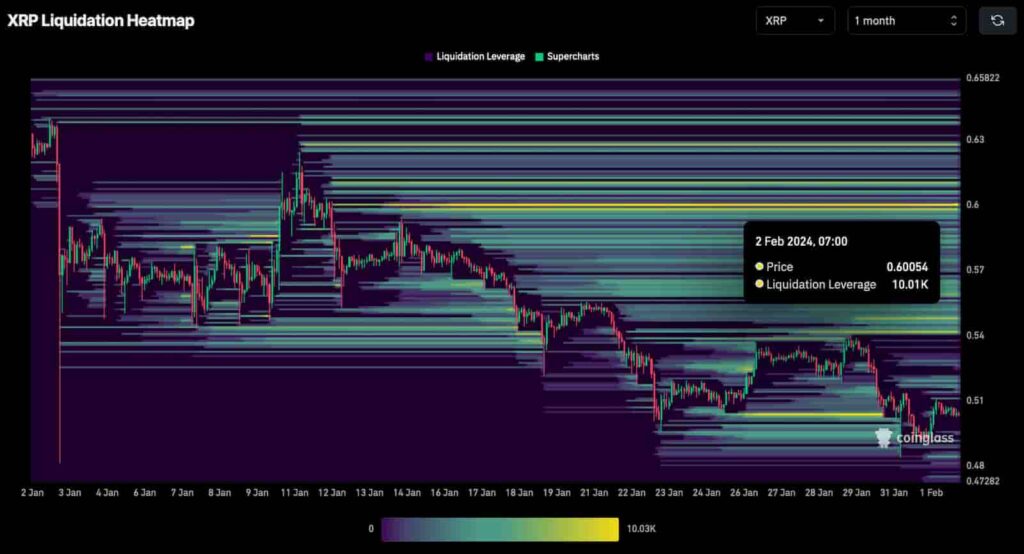Click the 0.54 price label on y-axis
This screenshot has width=1024, height=554.
click(975, 335)
